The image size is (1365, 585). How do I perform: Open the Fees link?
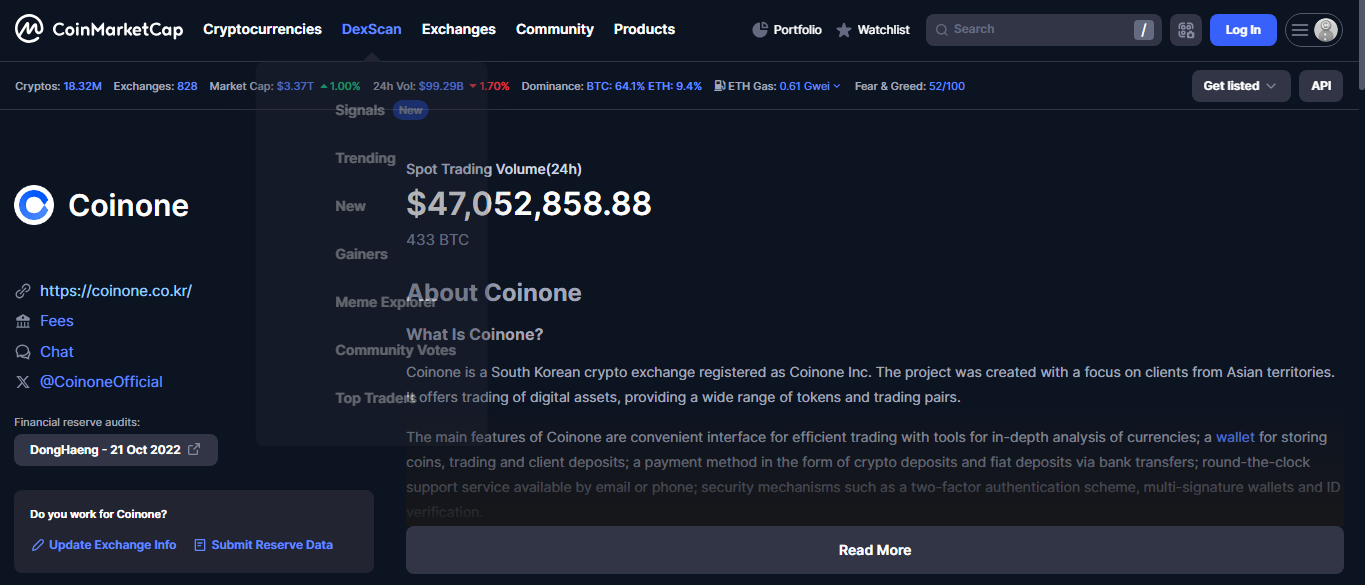57,321
